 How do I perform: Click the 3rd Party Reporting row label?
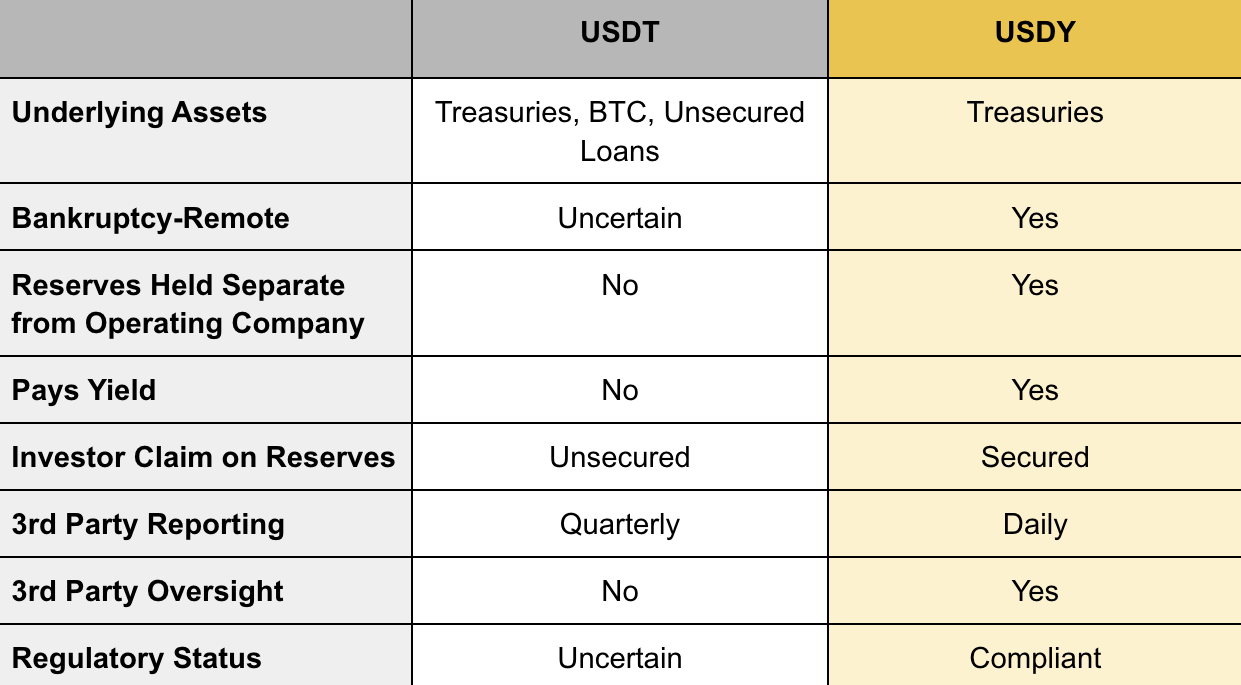click(148, 524)
